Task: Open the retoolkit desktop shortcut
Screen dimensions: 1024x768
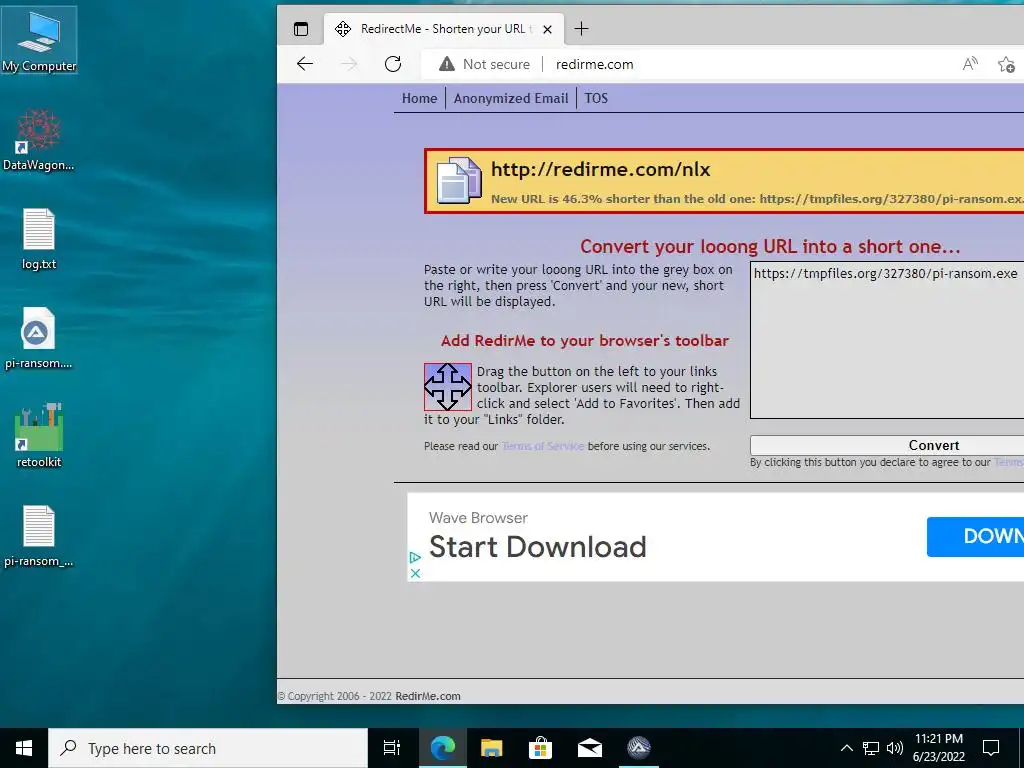Action: pyautogui.click(x=39, y=436)
